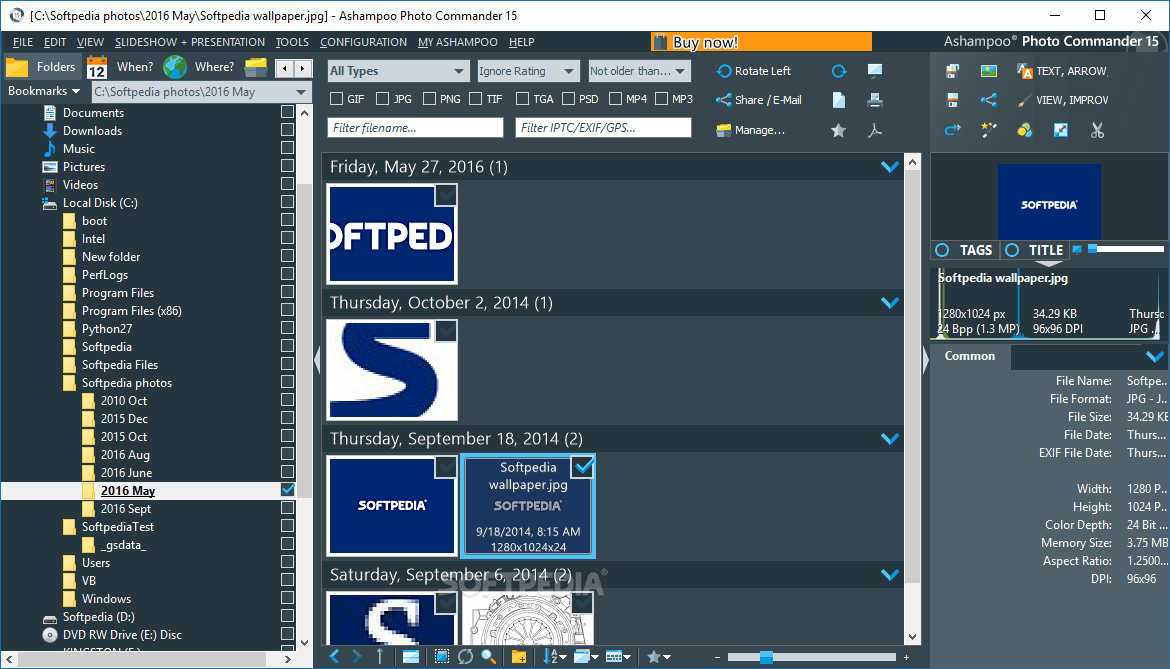This screenshot has height=669, width=1170.
Task: Click the blue redo arrow icon
Action: 952,131
